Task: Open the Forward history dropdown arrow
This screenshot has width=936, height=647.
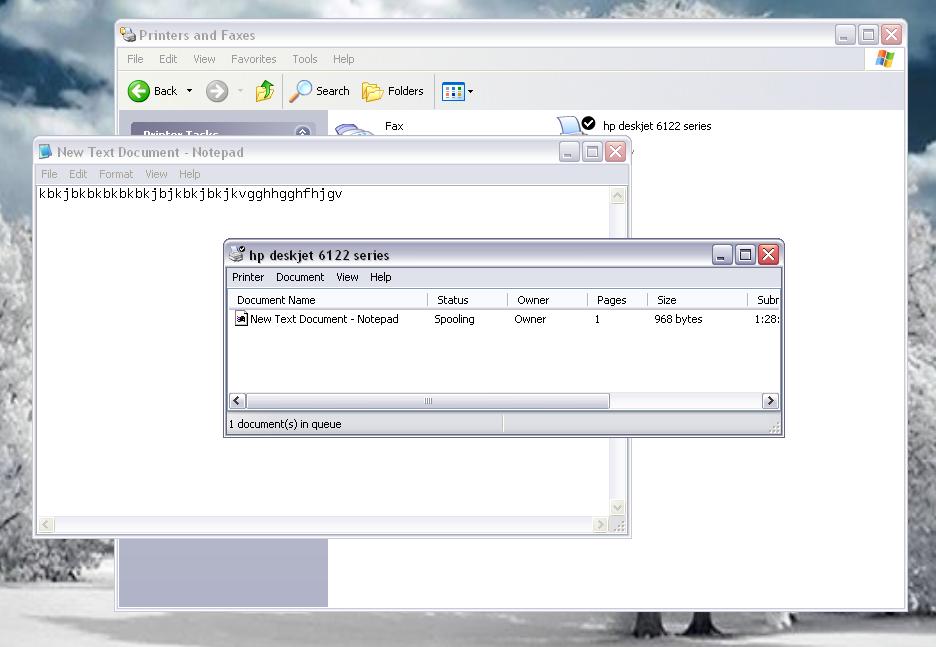Action: pyautogui.click(x=240, y=91)
